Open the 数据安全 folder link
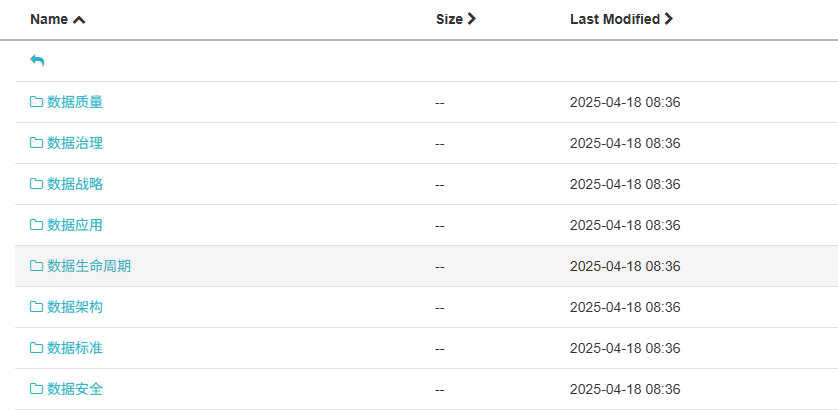This screenshot has height=410, width=838. click(x=75, y=389)
